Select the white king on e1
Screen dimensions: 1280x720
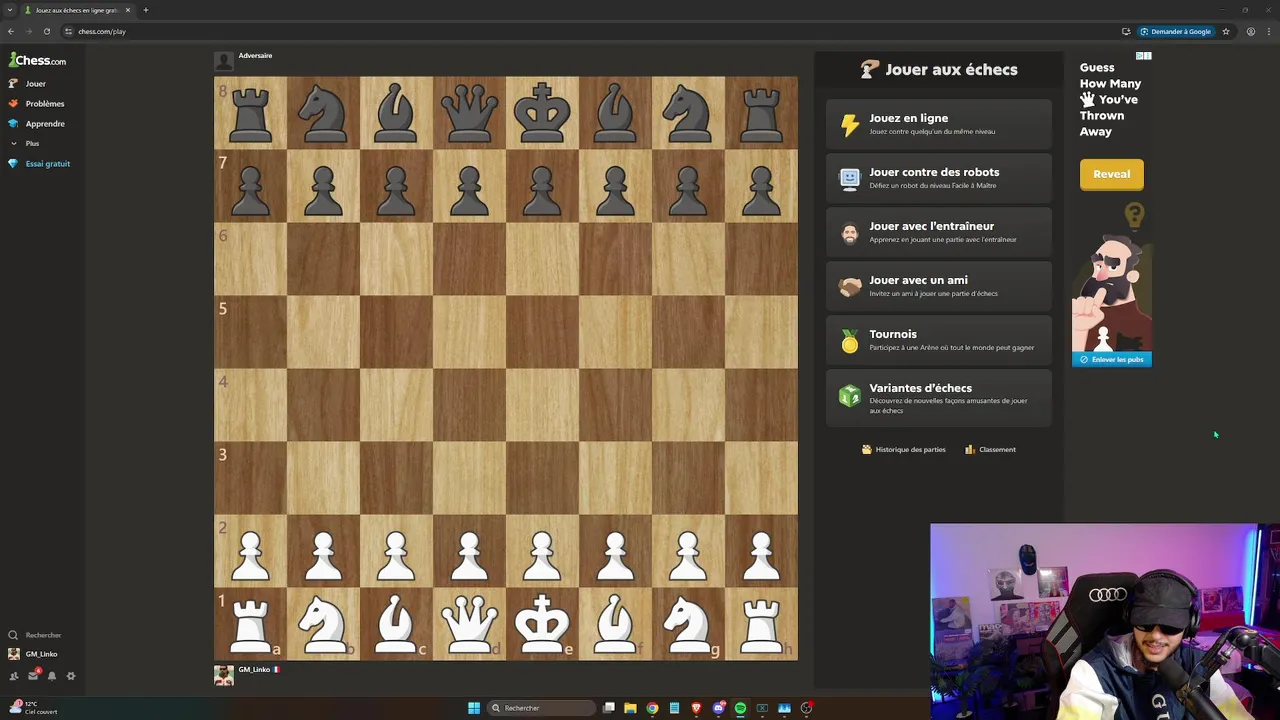click(x=542, y=624)
